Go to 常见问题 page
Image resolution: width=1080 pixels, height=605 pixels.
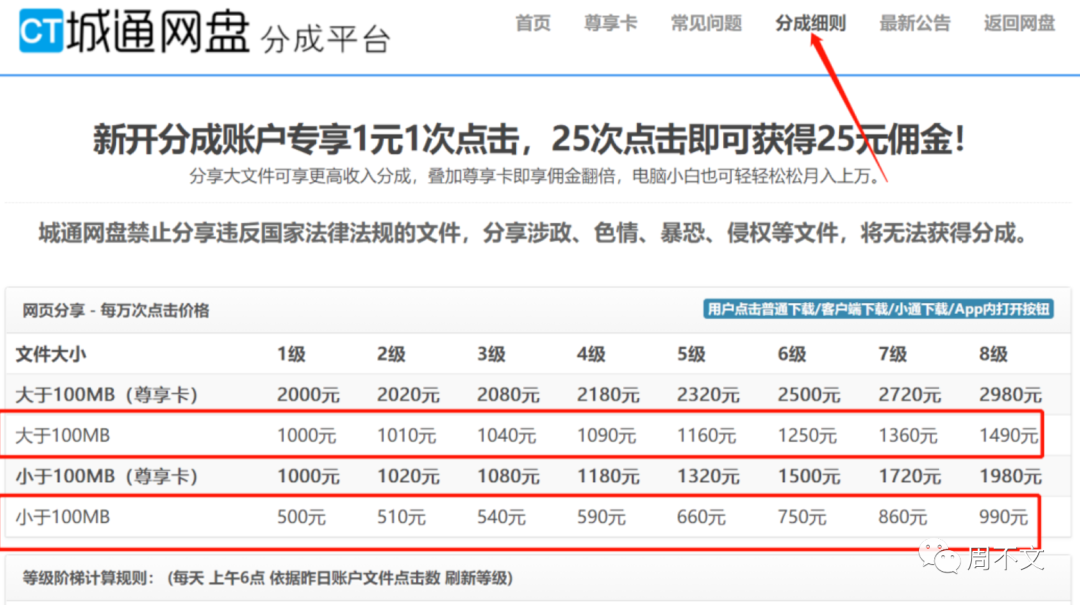coord(706,23)
